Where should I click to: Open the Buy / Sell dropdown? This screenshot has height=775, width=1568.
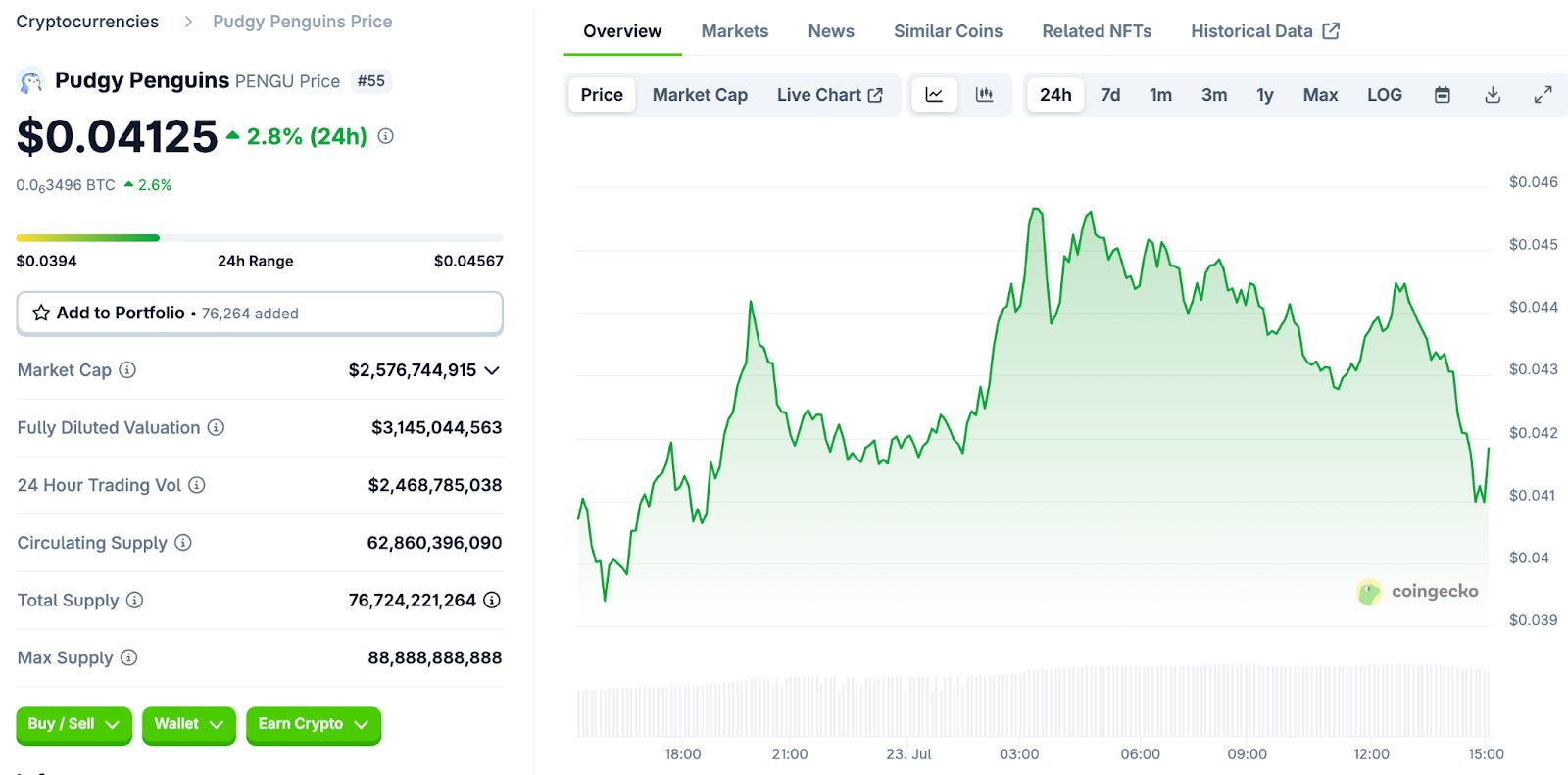(73, 724)
